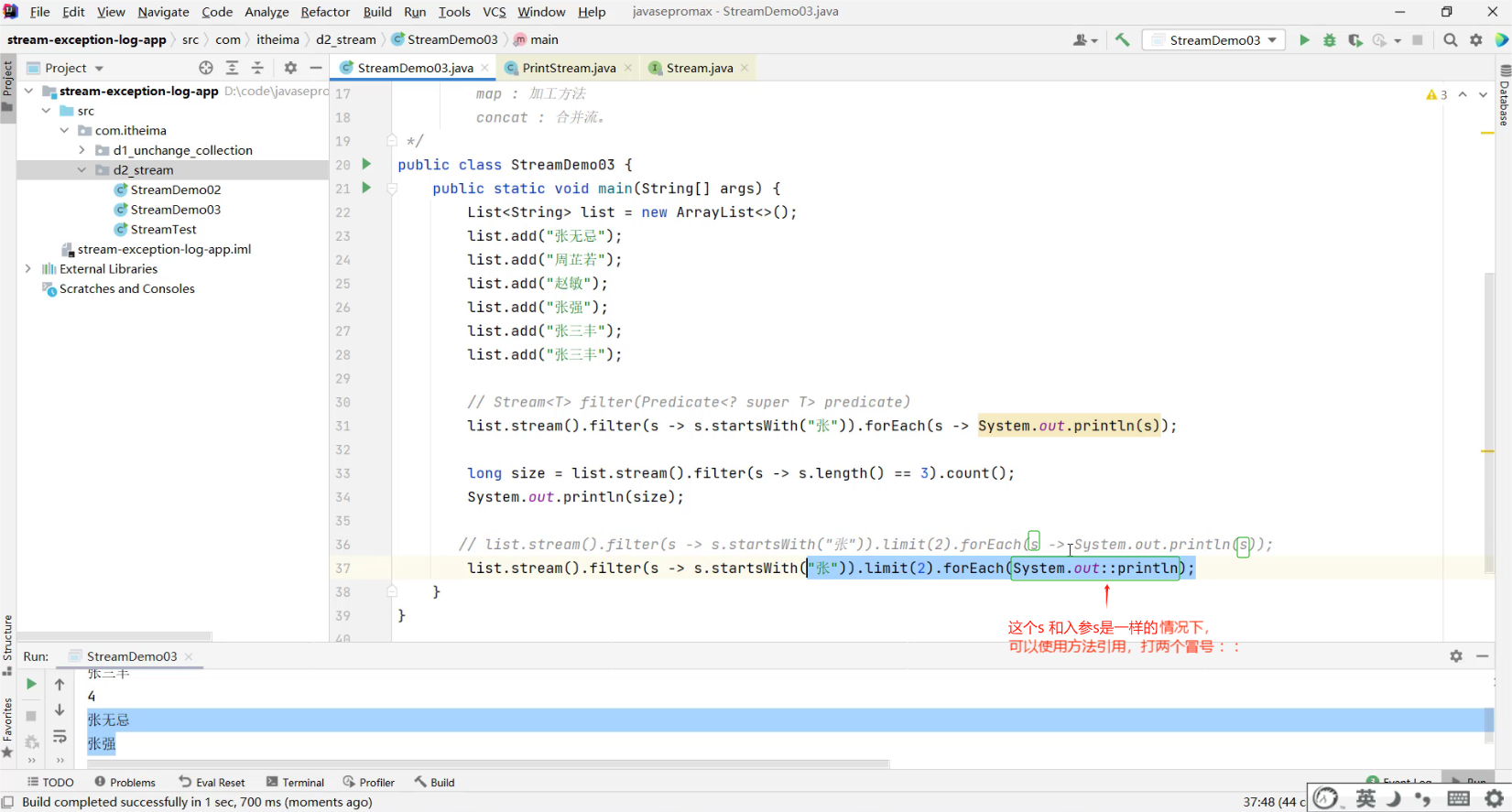
Task: Click the Project tree horizontal scrollbar
Action: click(x=114, y=635)
